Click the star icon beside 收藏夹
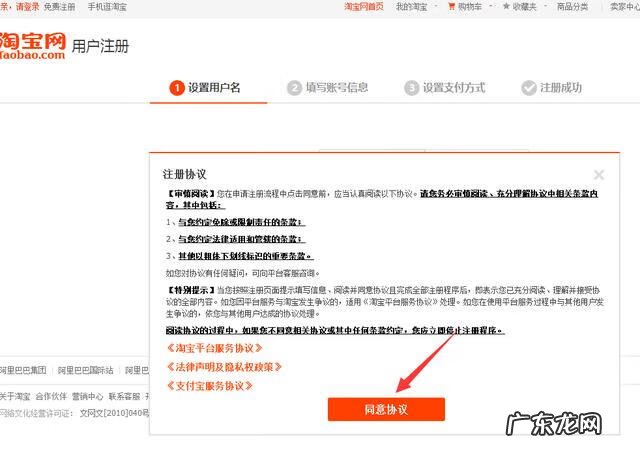 (506, 7)
